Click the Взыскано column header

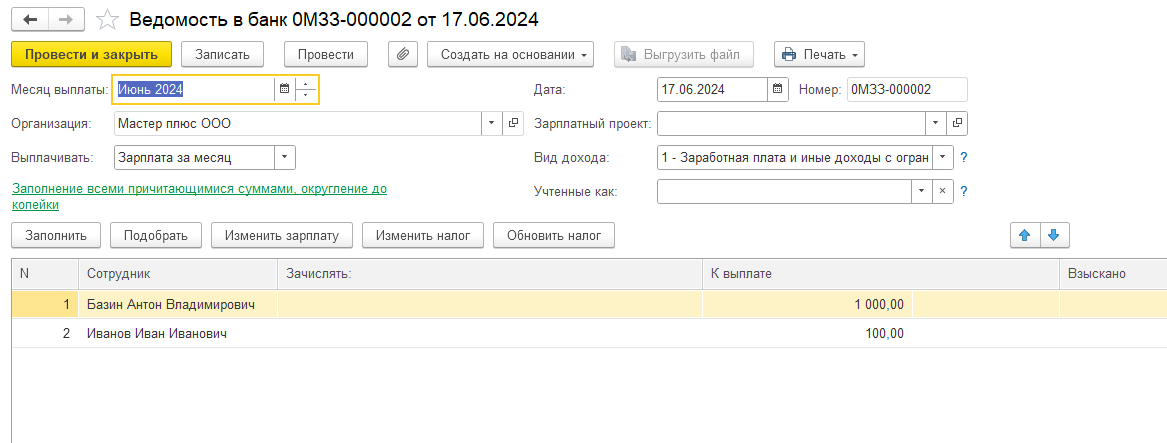coord(1113,274)
